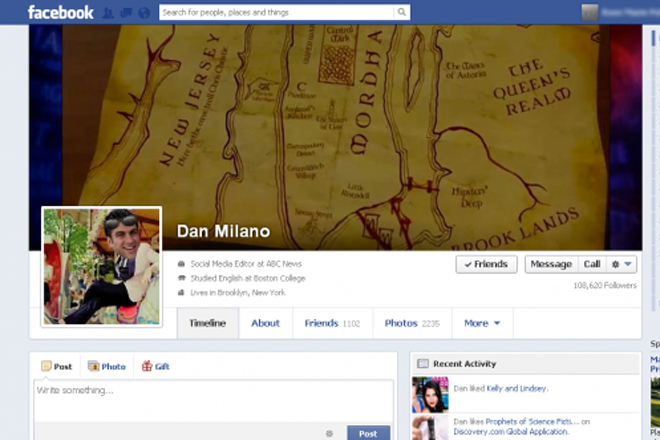Click the search magnifier icon
Viewport: 660px width, 440px height.
point(402,12)
